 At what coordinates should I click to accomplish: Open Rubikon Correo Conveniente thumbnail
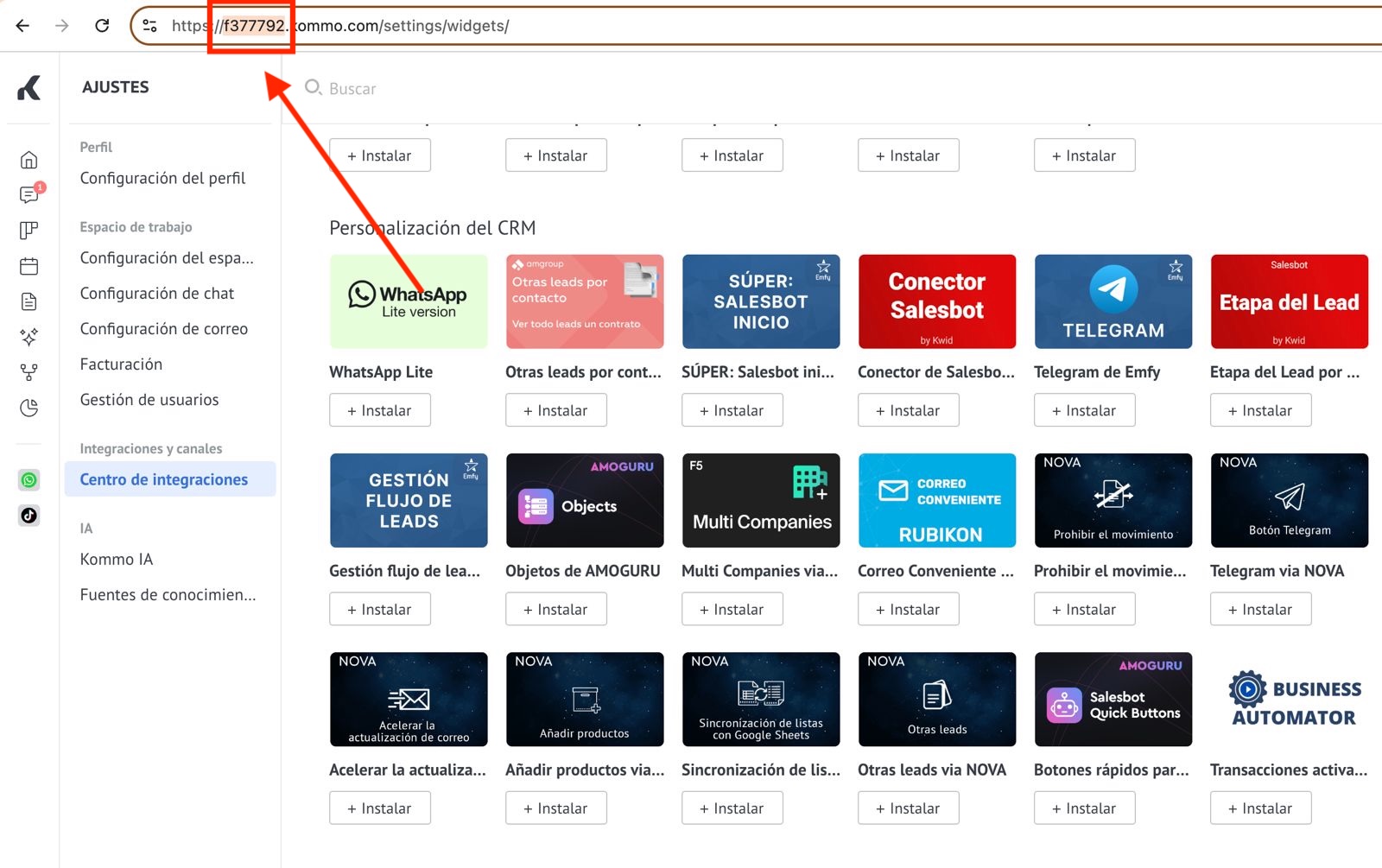coord(937,500)
